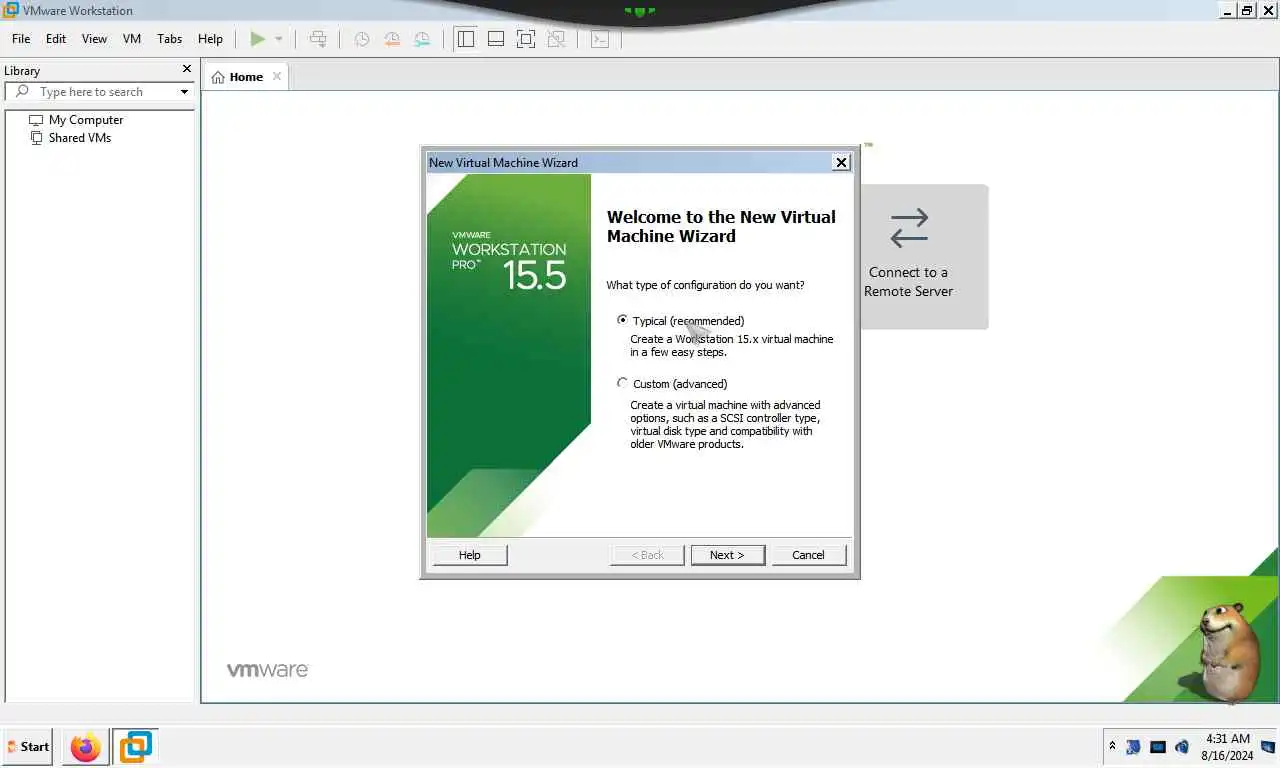Open the Windows Start button
The width and height of the screenshot is (1280, 768).
(27, 746)
